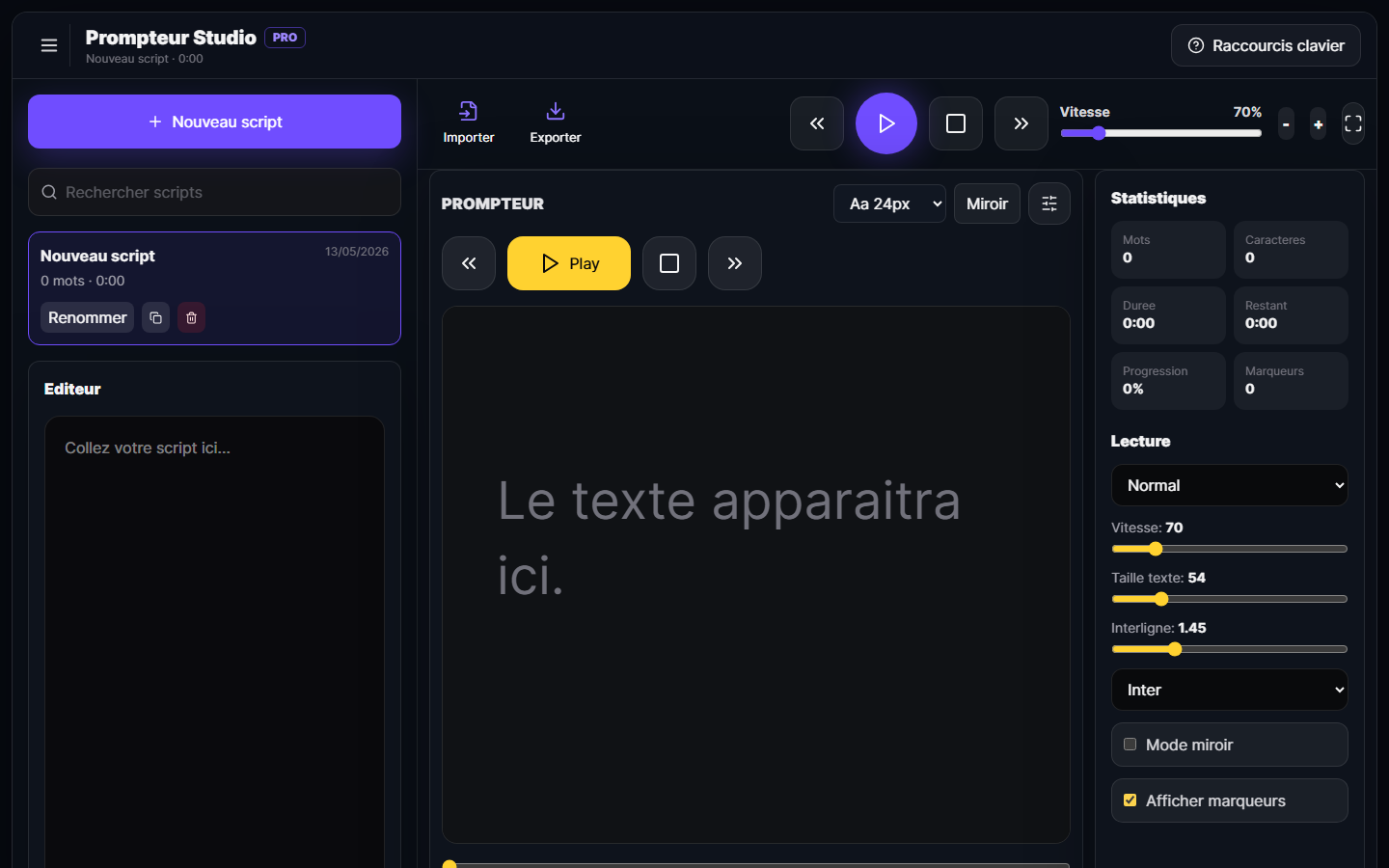The image size is (1389, 868).
Task: Click the Caracteres statistic card
Action: [1291, 250]
